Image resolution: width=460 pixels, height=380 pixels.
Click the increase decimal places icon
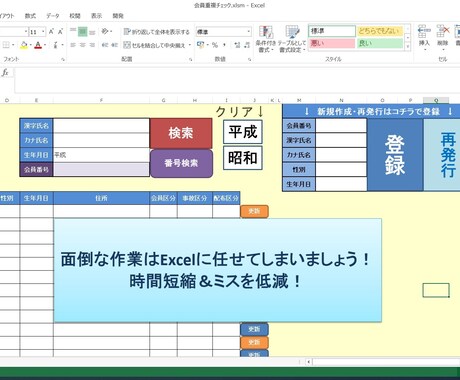[x=237, y=45]
